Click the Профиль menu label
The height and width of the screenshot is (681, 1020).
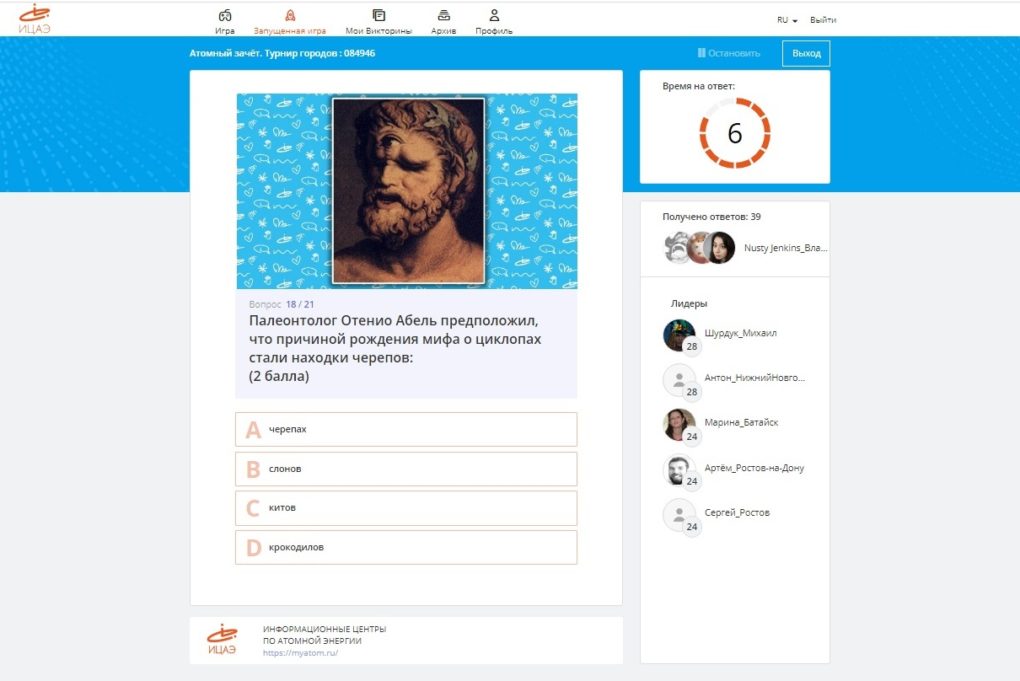494,31
